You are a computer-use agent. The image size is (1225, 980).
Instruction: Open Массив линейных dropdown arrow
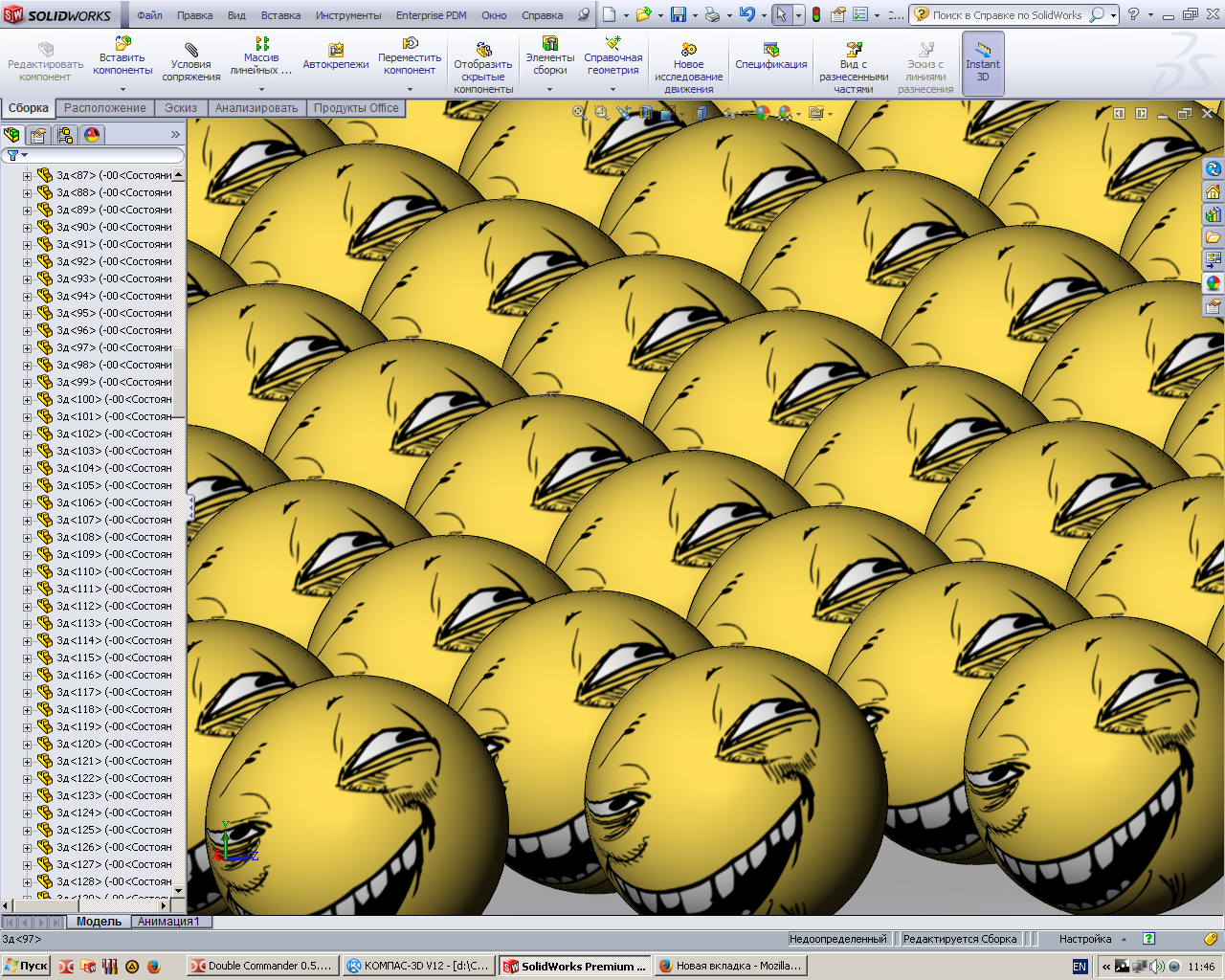tap(261, 89)
